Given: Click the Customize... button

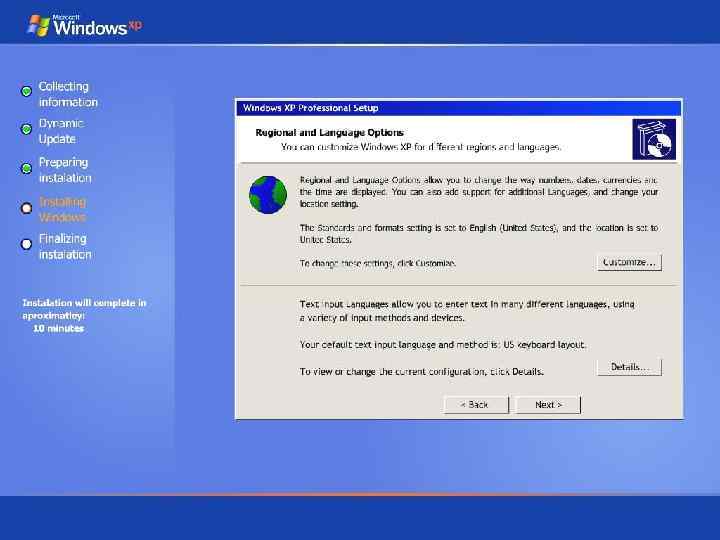Looking at the screenshot, I should click(630, 262).
